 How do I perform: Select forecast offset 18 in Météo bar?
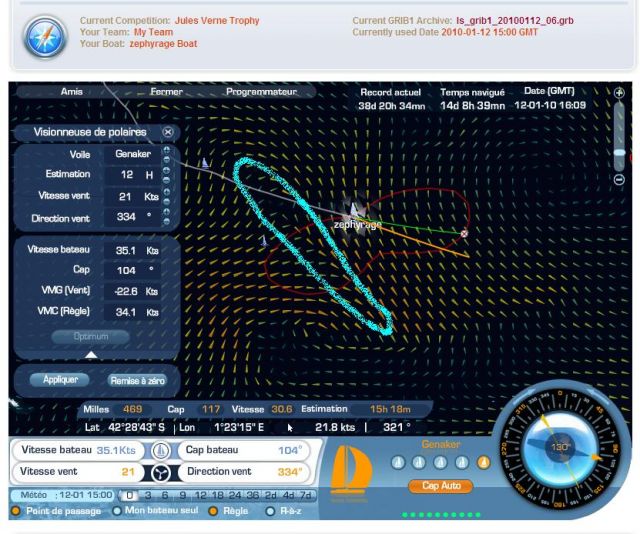coord(218,495)
